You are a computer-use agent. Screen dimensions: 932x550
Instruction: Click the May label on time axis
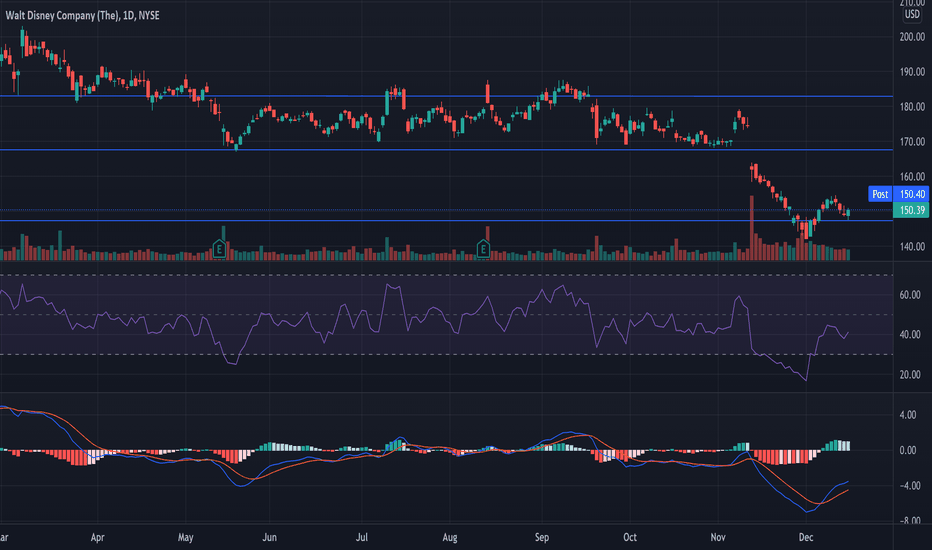point(185,538)
